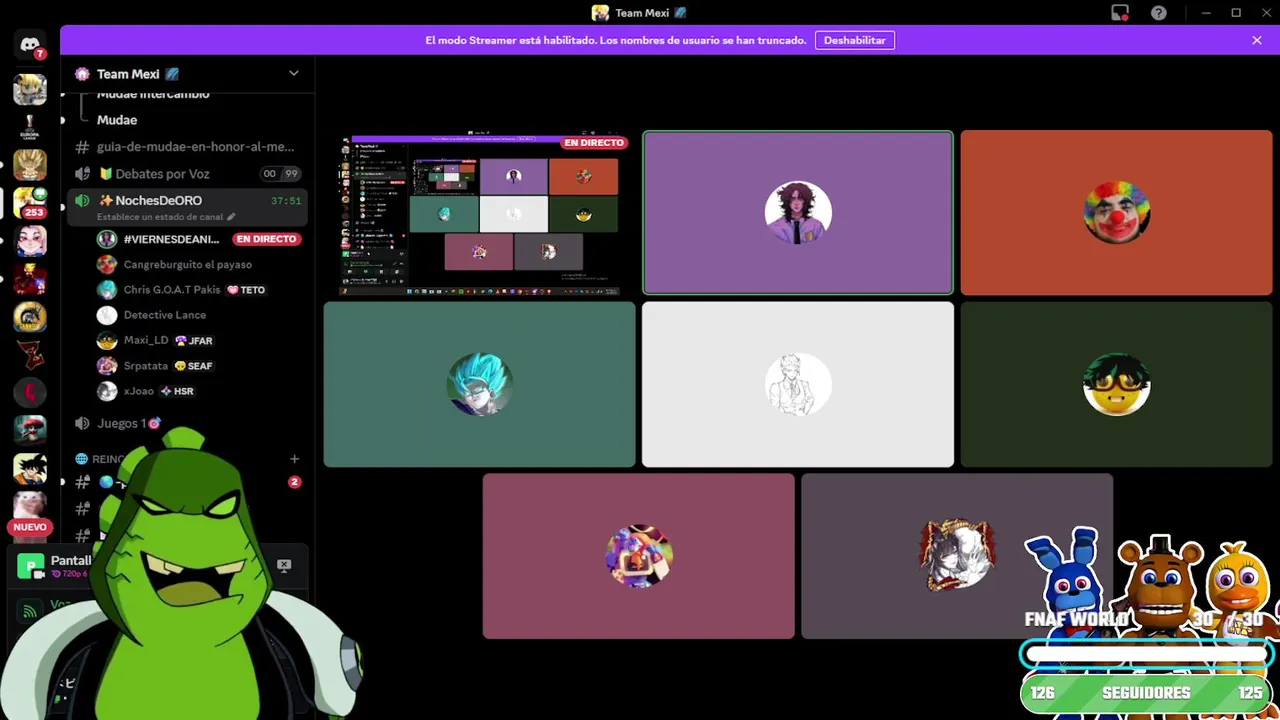Image resolution: width=1280 pixels, height=720 pixels.
Task: Dismiss the Streamer mode banner
Action: [1257, 40]
